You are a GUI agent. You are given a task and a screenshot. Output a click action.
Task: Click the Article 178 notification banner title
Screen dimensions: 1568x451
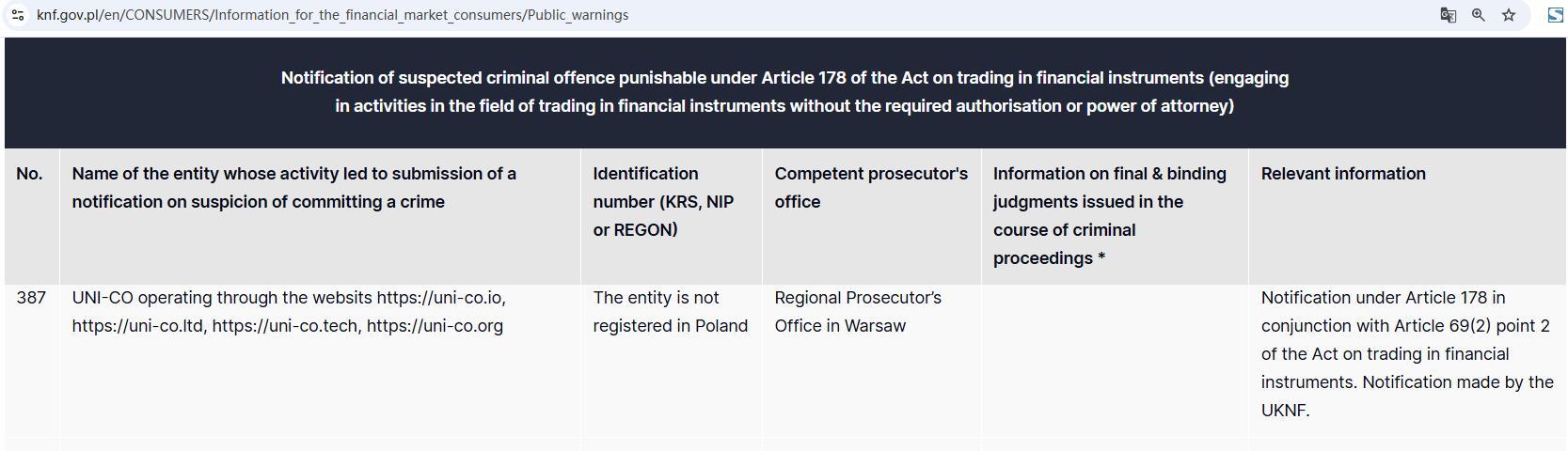point(784,92)
